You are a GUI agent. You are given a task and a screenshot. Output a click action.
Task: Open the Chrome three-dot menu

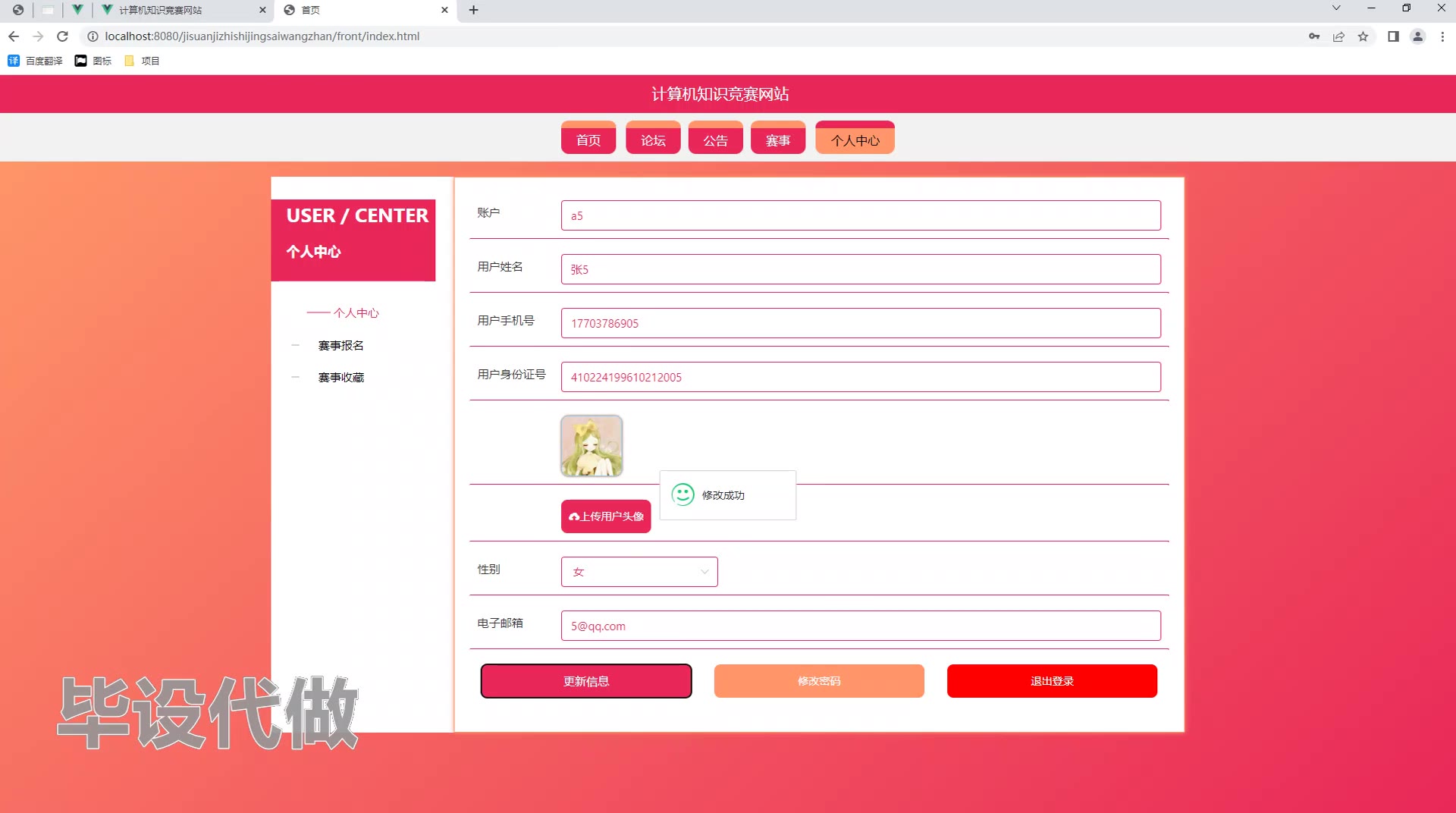pyautogui.click(x=1442, y=36)
